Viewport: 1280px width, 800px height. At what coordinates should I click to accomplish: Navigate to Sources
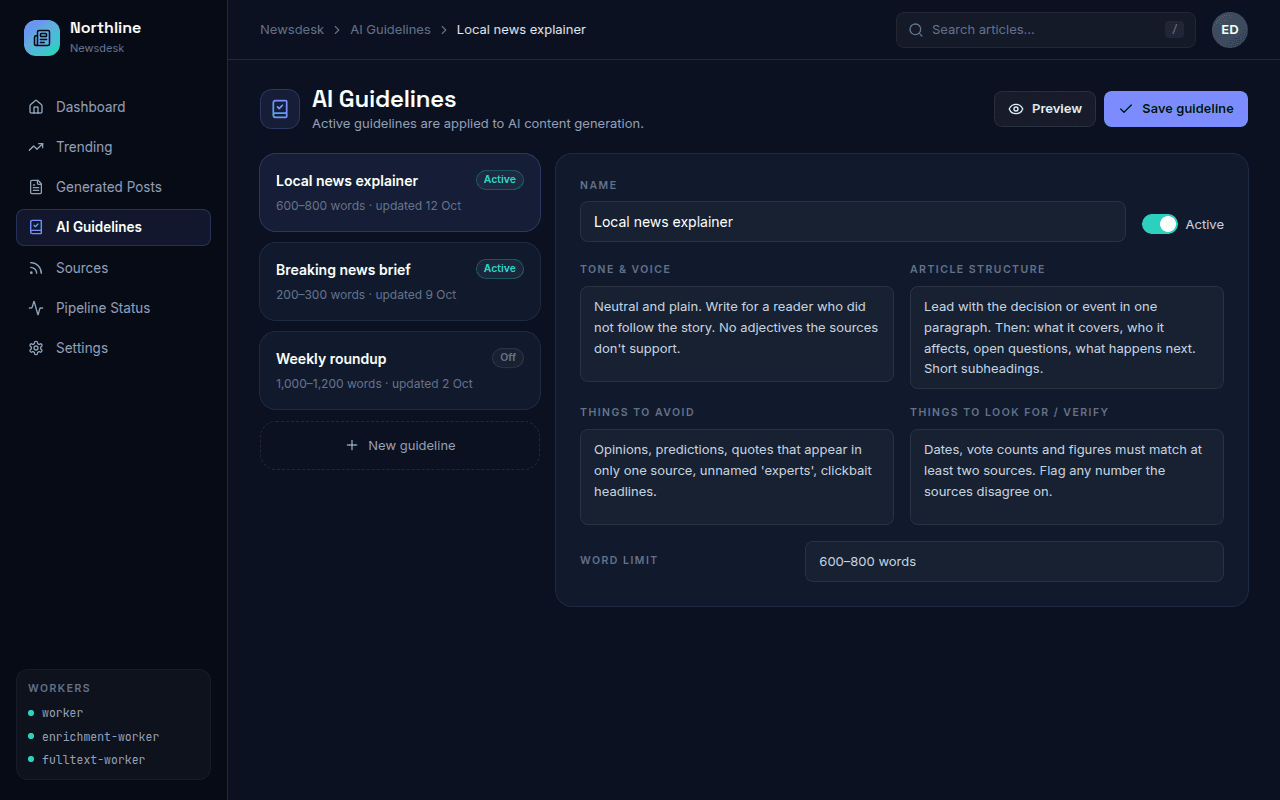click(x=113, y=268)
